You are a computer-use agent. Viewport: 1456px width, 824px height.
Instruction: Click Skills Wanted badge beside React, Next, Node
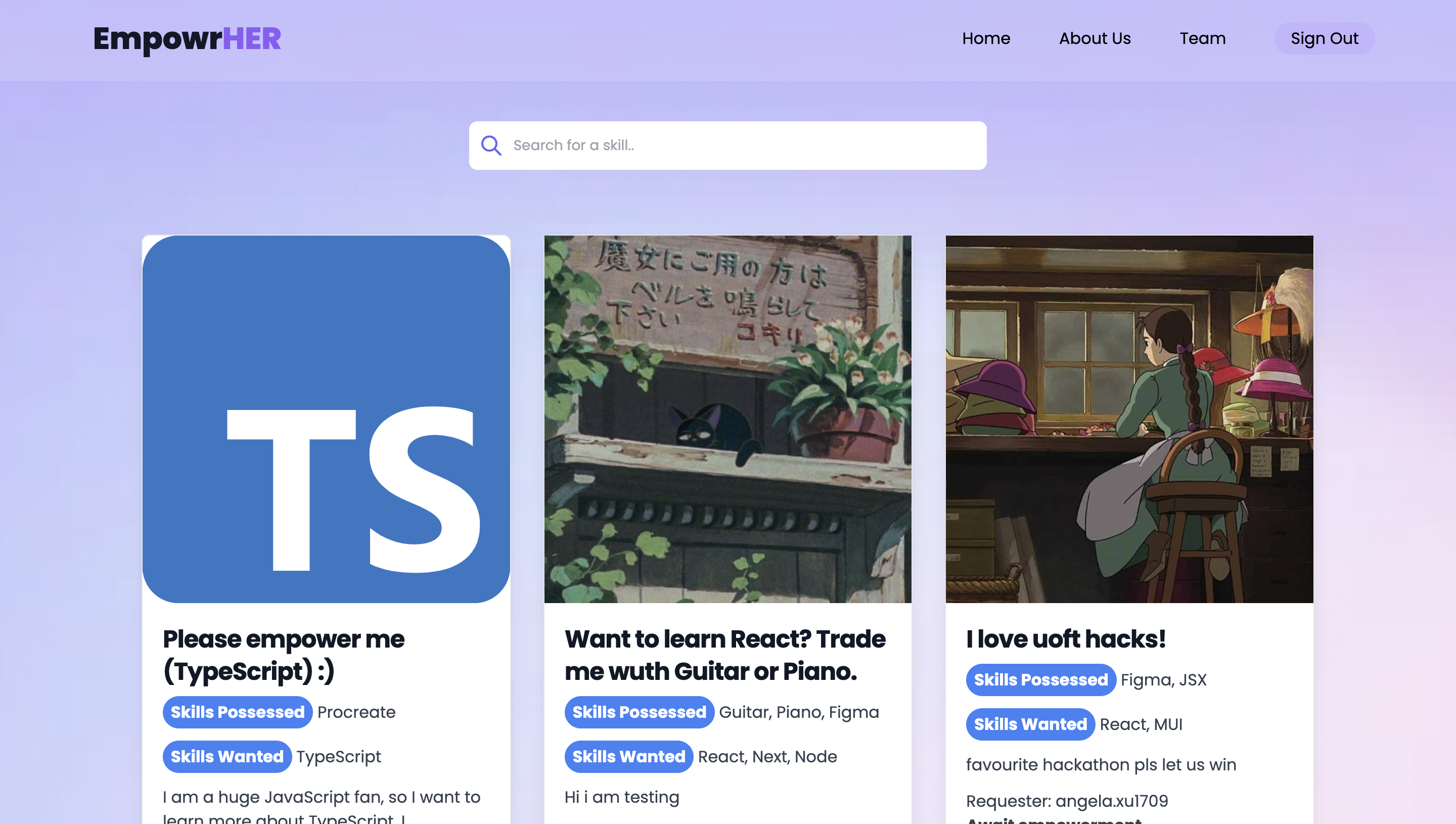click(629, 757)
